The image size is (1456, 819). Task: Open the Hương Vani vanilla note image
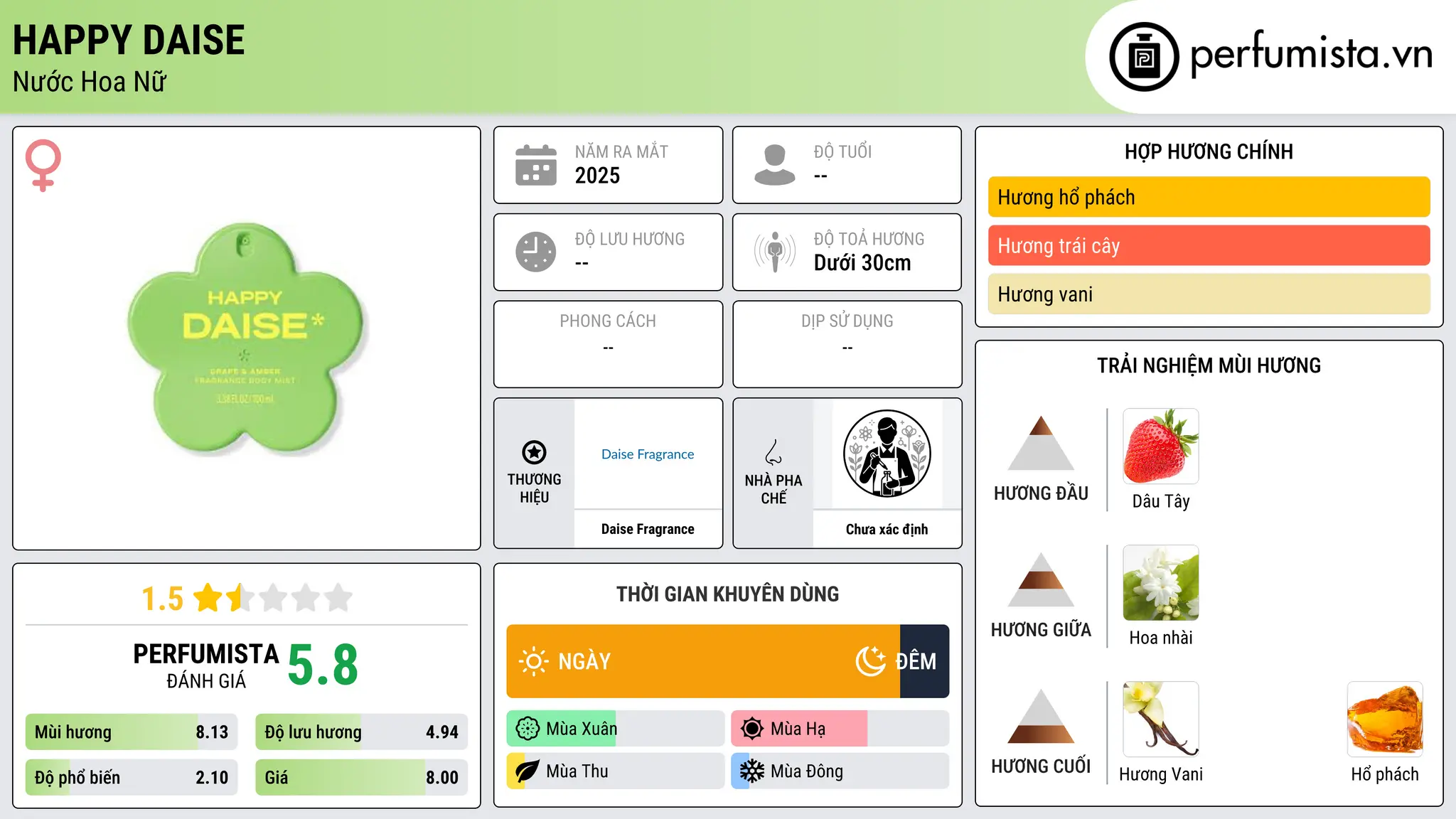(1161, 719)
